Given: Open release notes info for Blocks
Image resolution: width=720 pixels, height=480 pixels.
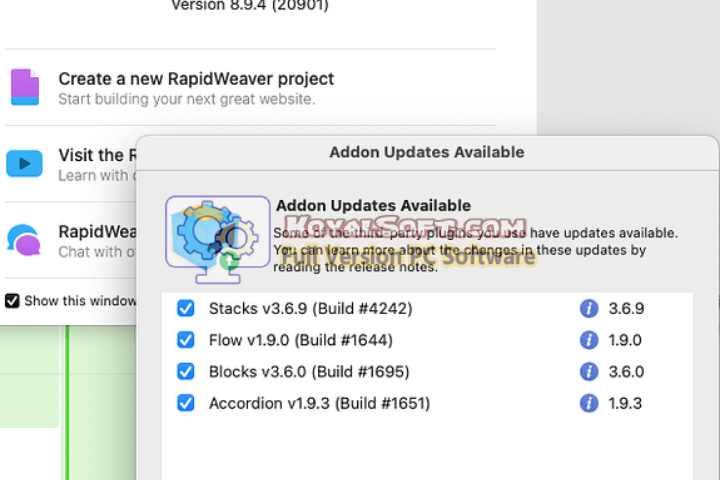Looking at the screenshot, I should [589, 372].
